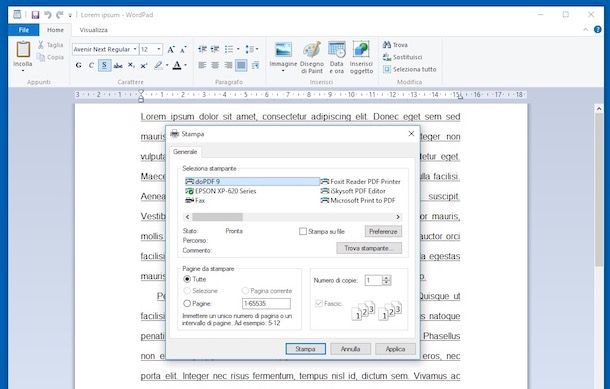
Task: Click the Redo arrow in title bar
Action: (60, 15)
